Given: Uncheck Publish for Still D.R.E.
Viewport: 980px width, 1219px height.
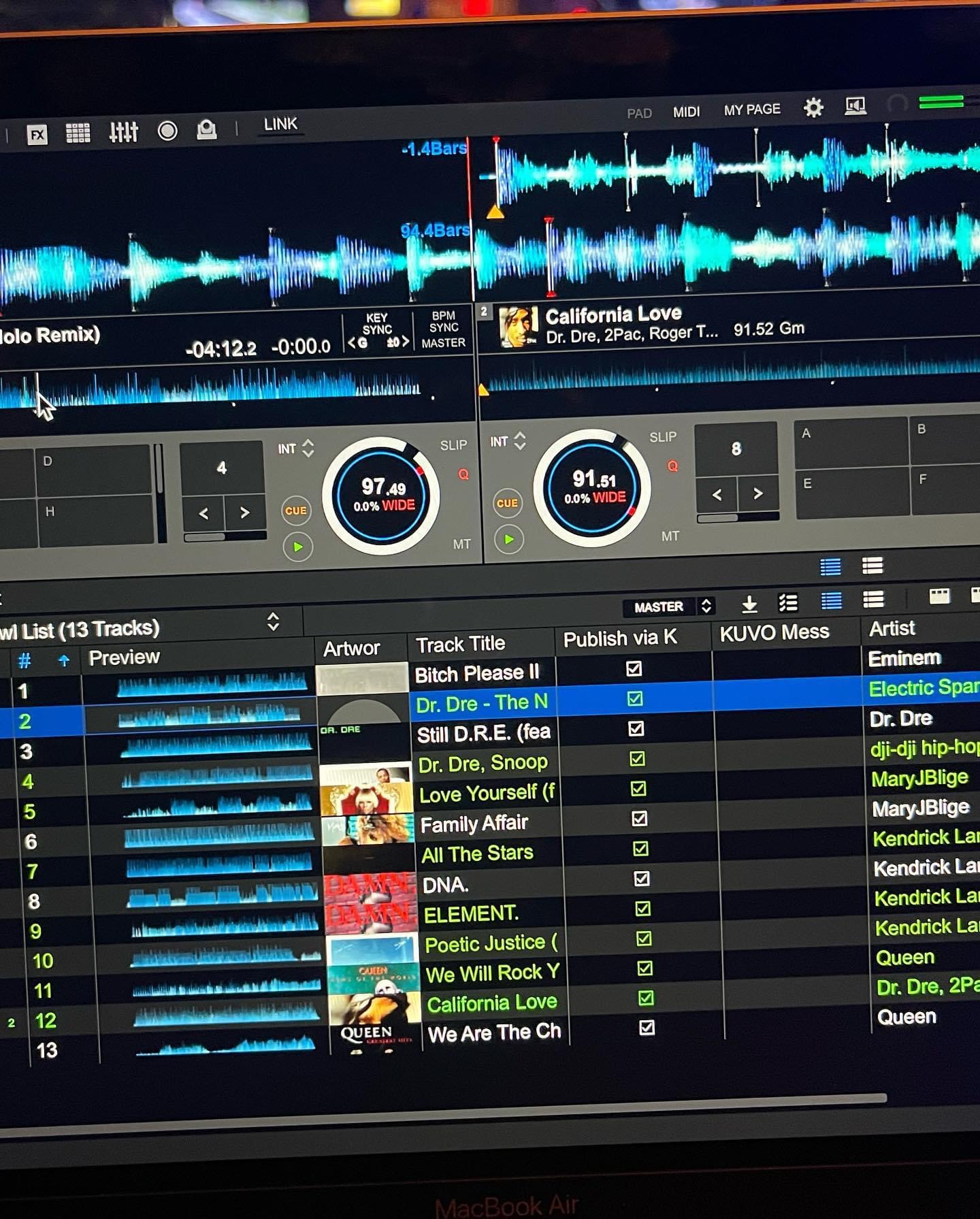Looking at the screenshot, I should tap(636, 728).
